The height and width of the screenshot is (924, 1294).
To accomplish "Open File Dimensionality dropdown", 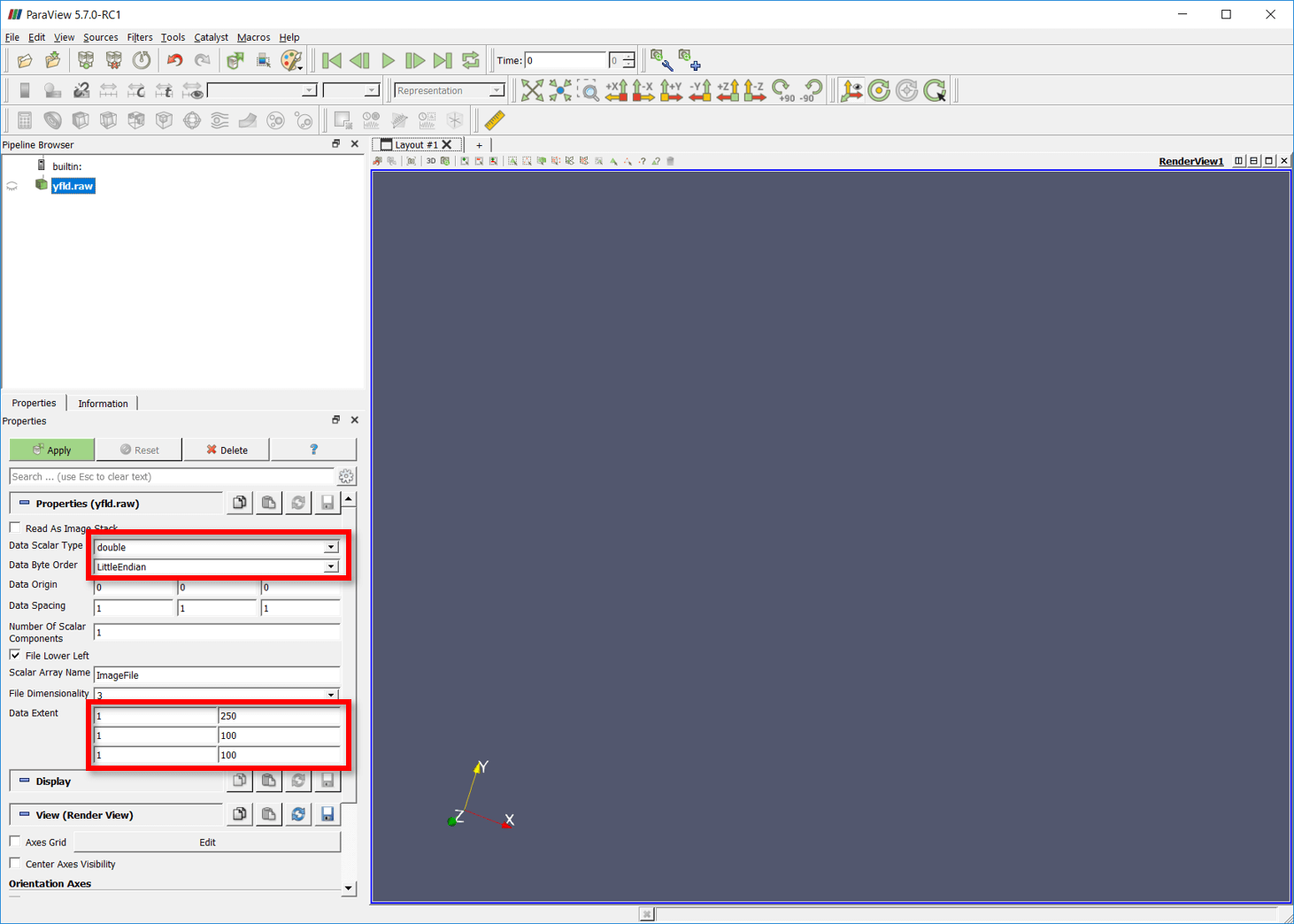I will click(x=217, y=694).
